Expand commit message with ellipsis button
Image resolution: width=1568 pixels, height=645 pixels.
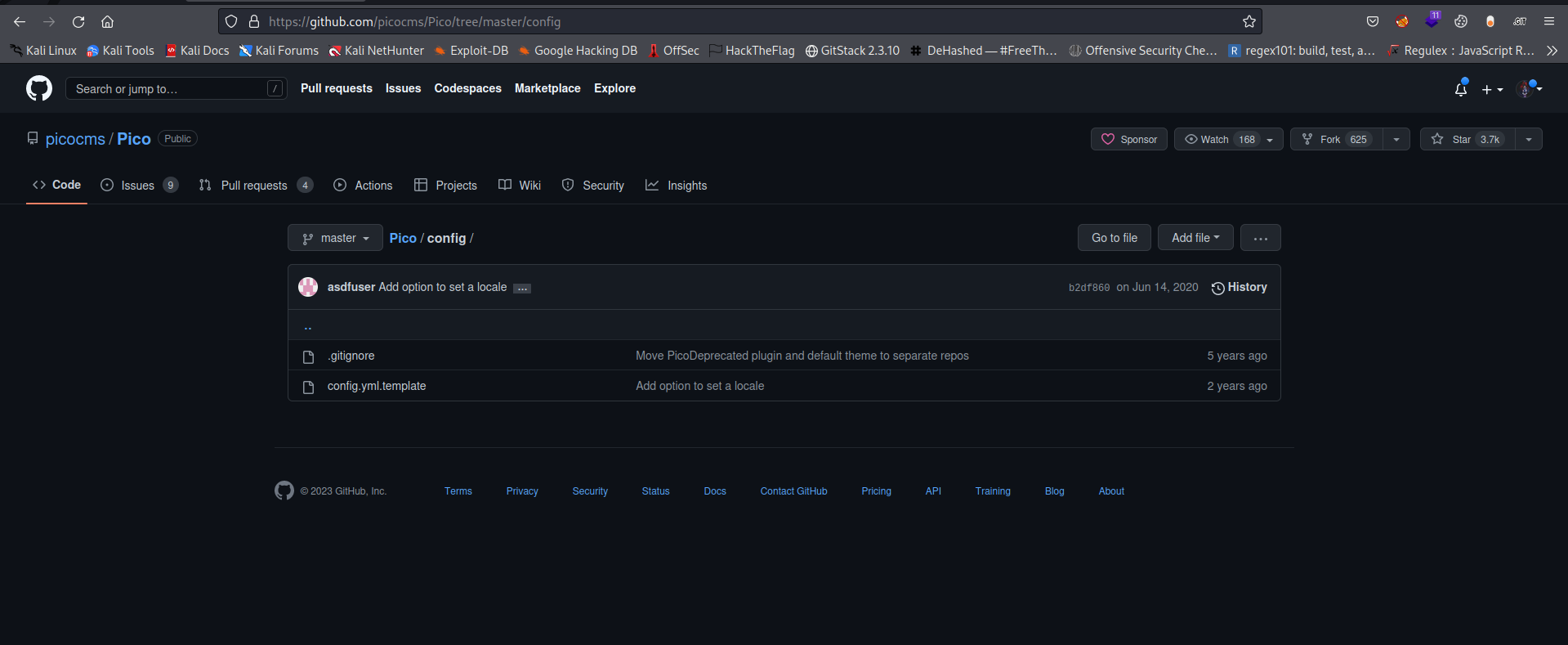click(x=522, y=289)
